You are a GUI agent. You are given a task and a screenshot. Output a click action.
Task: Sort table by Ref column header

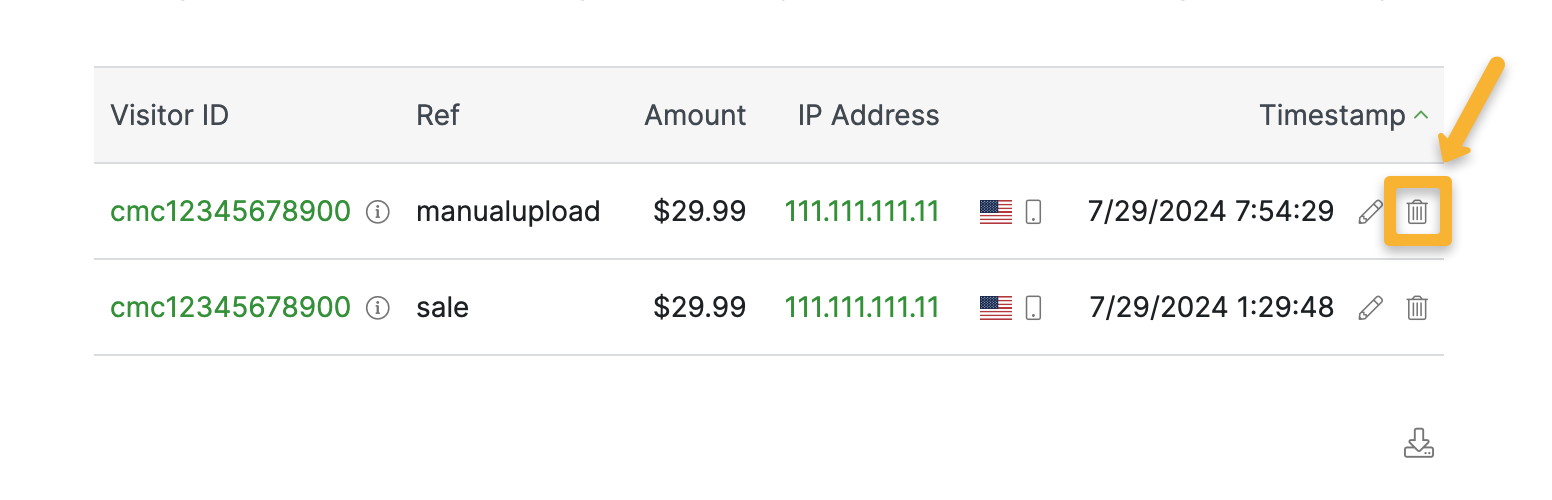(x=437, y=116)
